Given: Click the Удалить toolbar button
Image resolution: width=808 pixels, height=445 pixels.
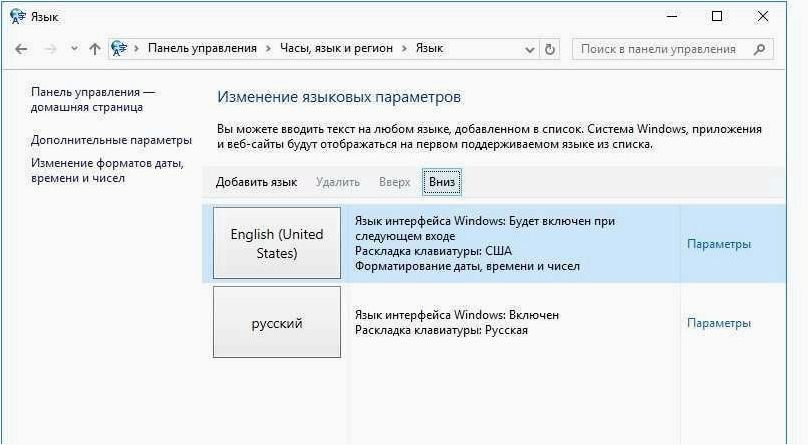Looking at the screenshot, I should pos(338,182).
